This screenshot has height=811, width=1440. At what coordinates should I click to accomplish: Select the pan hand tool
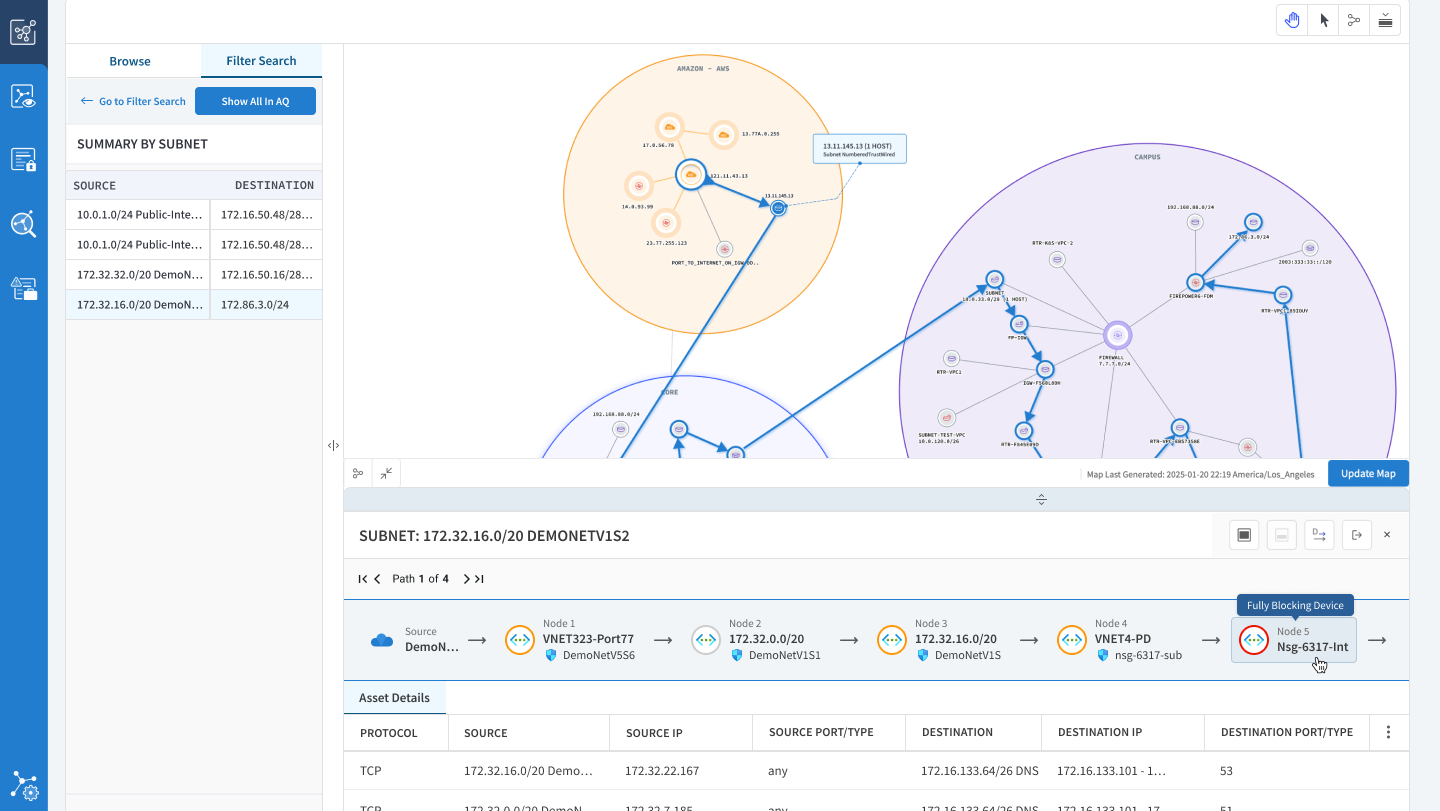[x=1292, y=20]
